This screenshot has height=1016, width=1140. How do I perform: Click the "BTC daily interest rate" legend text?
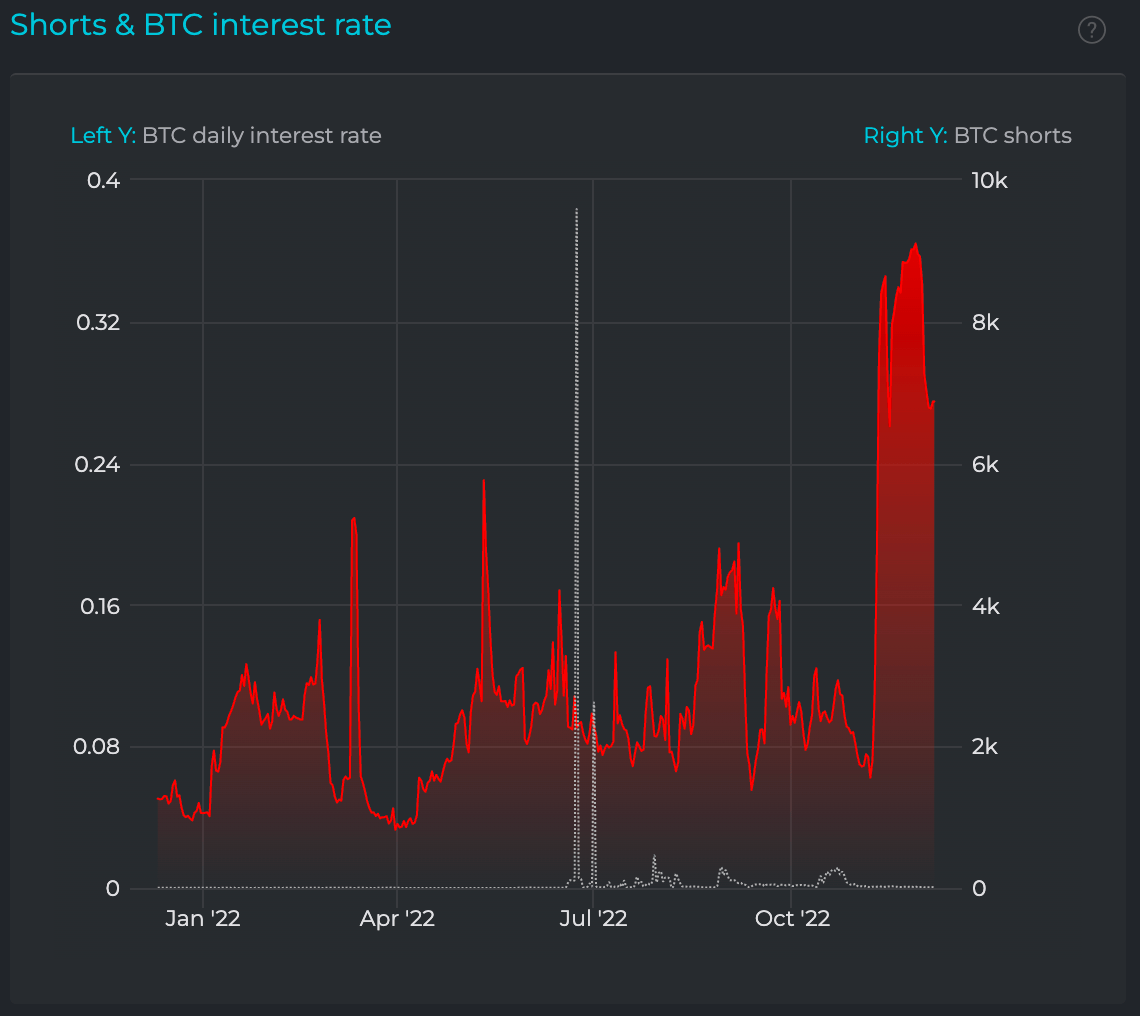point(262,135)
